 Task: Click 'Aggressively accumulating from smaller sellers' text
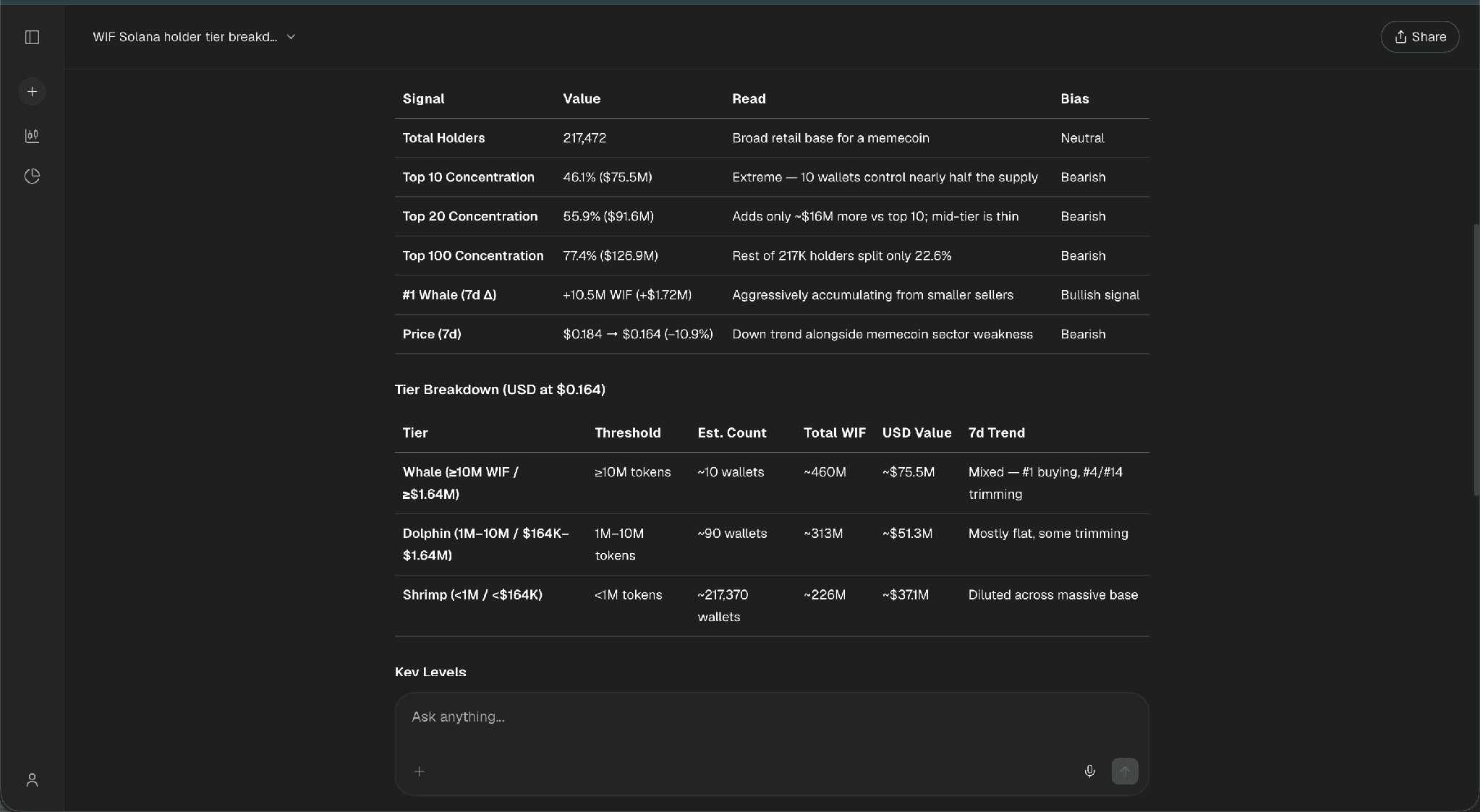click(872, 295)
